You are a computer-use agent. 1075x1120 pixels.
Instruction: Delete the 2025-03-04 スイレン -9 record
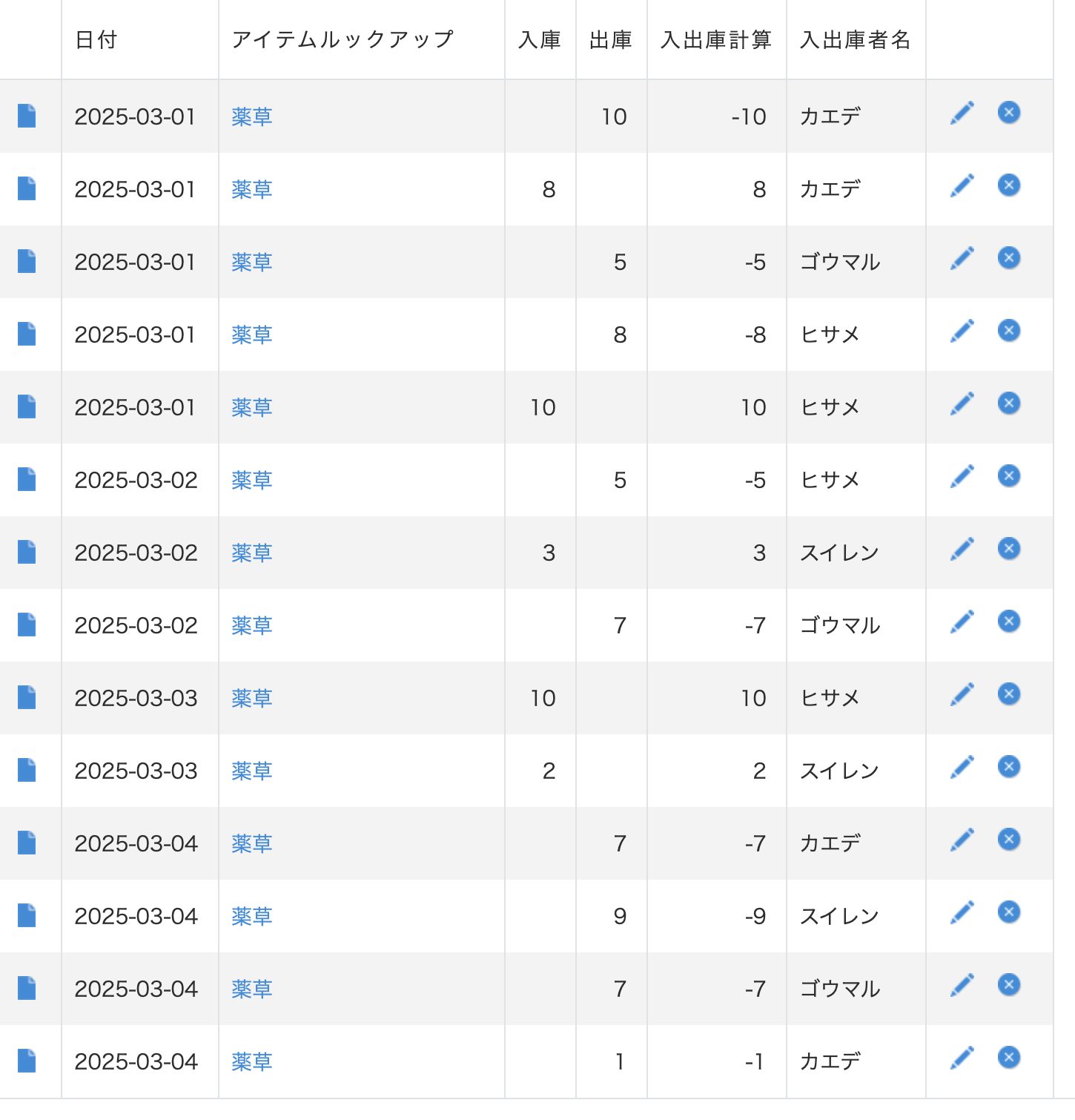pyautogui.click(x=1008, y=912)
